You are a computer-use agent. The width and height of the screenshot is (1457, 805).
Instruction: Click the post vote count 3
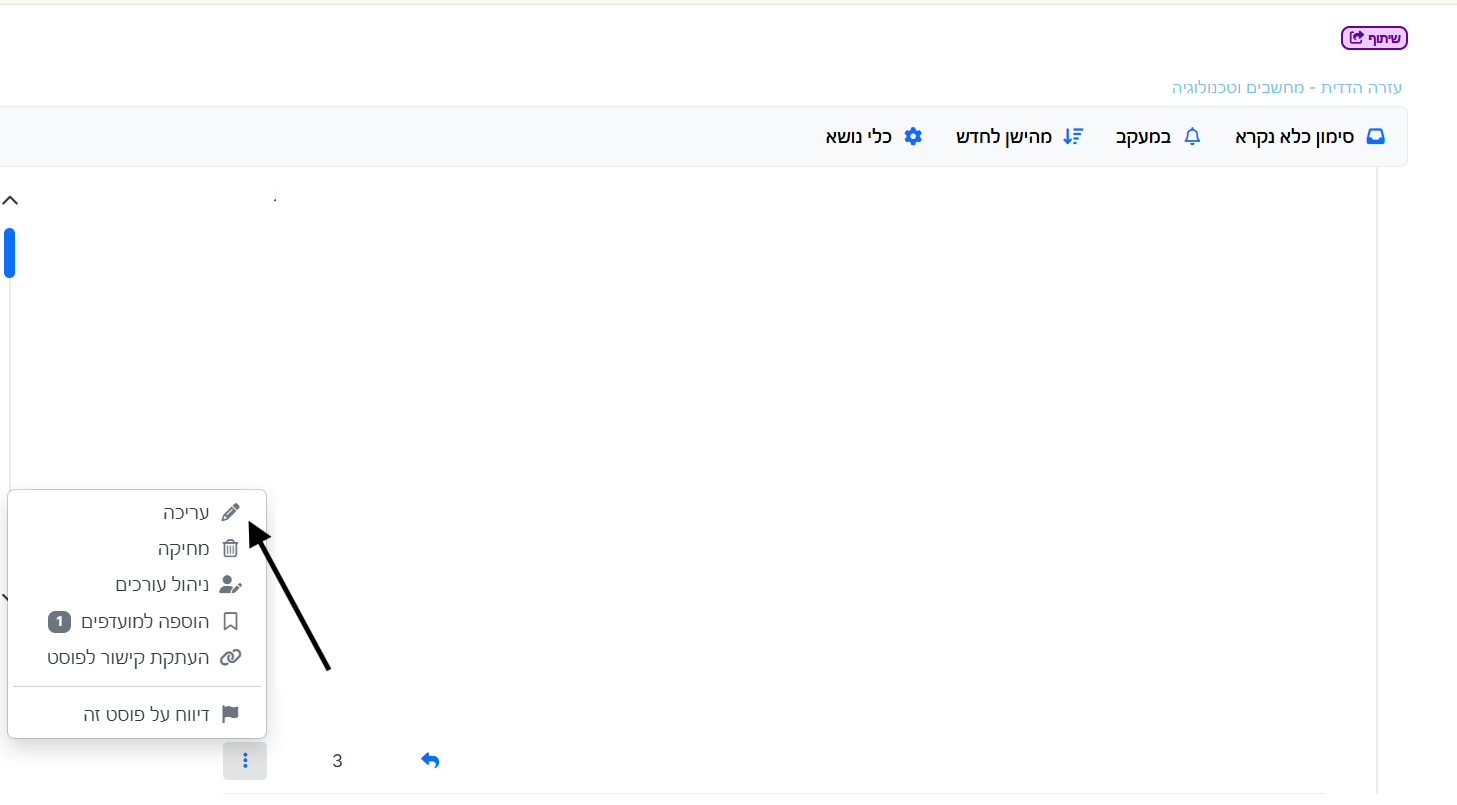[337, 761]
